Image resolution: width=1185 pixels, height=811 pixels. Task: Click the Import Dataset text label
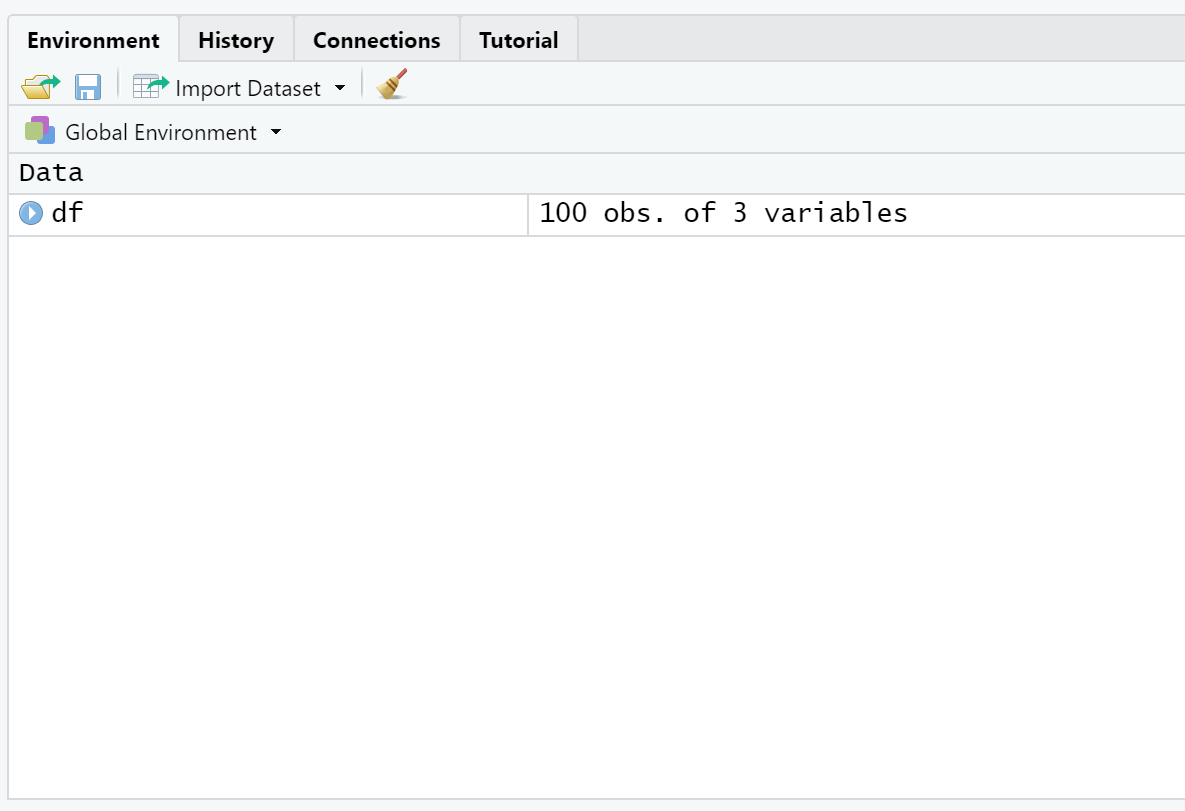pos(248,88)
